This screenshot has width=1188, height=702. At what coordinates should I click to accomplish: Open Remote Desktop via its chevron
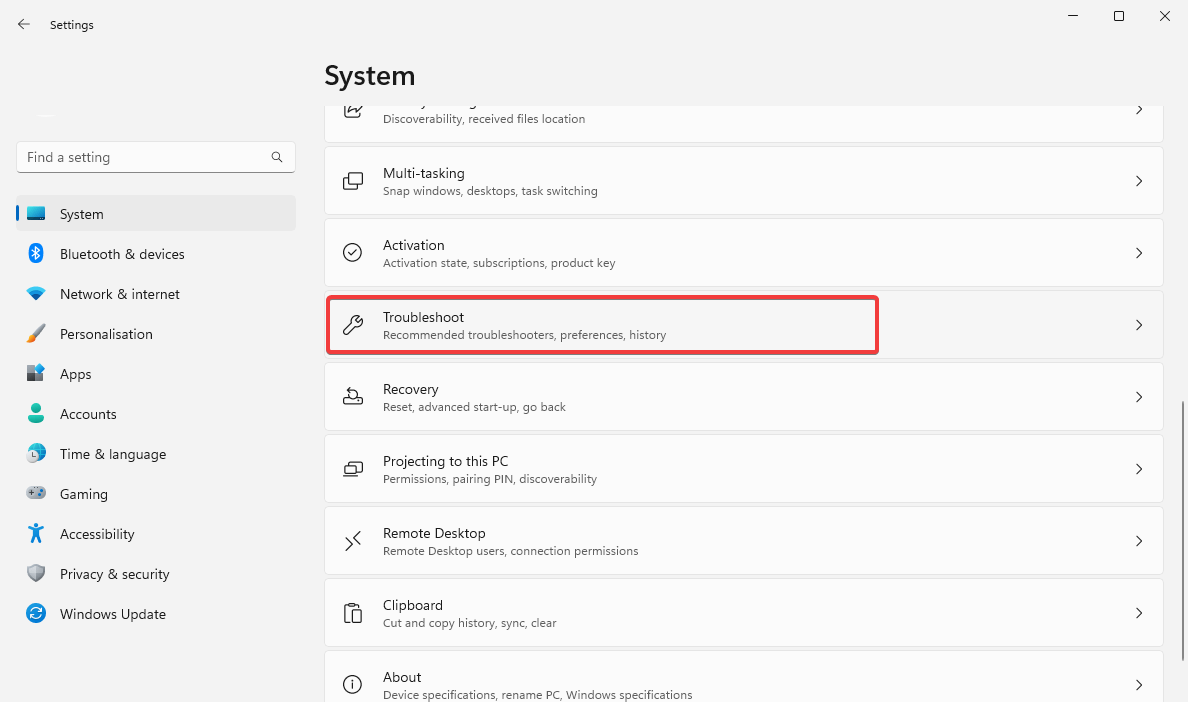tap(1139, 541)
